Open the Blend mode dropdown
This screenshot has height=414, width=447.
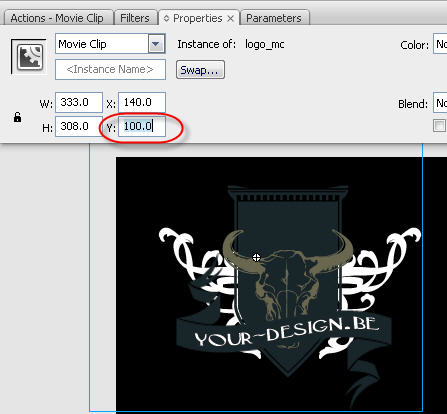coord(440,103)
